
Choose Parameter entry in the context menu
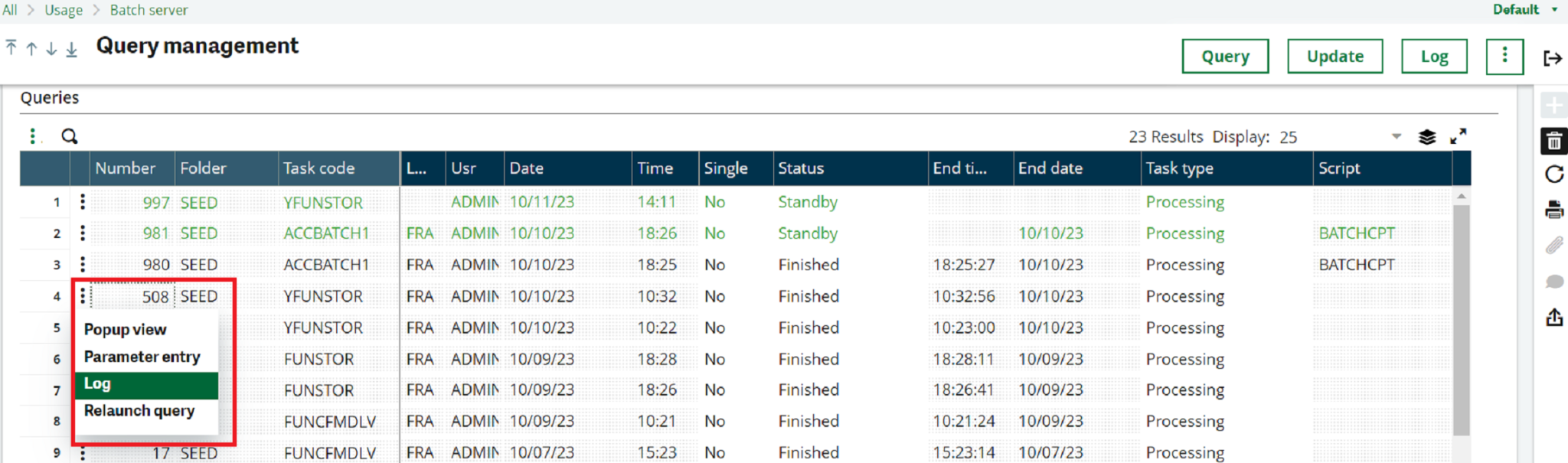click(x=142, y=356)
